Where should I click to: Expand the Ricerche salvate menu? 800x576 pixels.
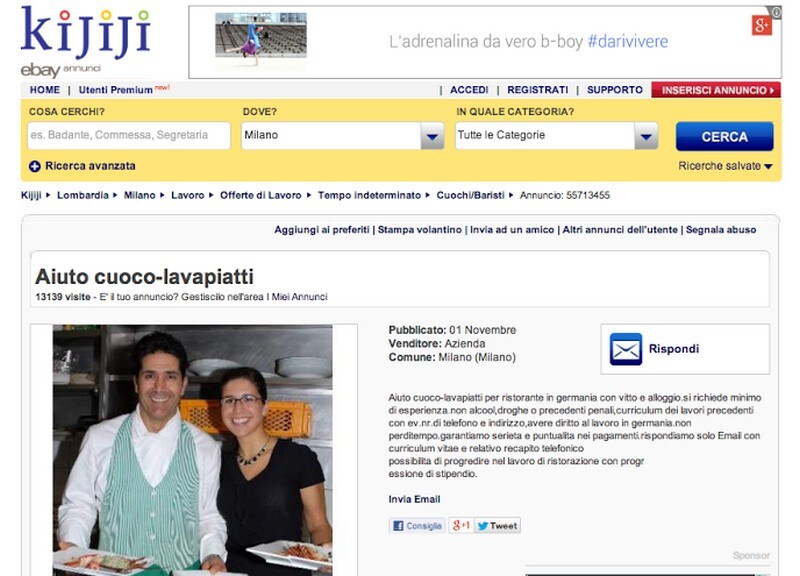(725, 166)
